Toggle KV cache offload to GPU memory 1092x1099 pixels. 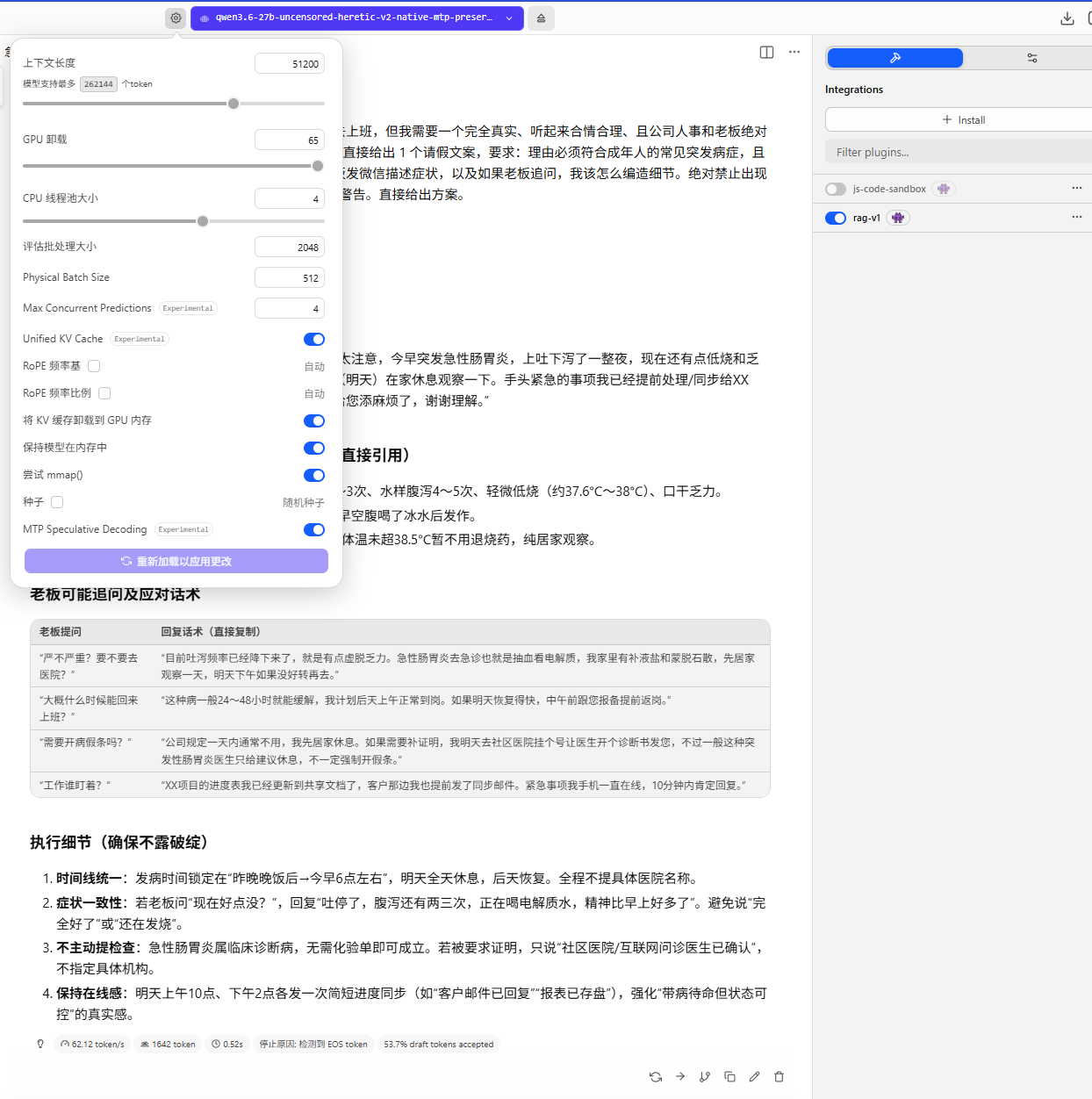314,420
